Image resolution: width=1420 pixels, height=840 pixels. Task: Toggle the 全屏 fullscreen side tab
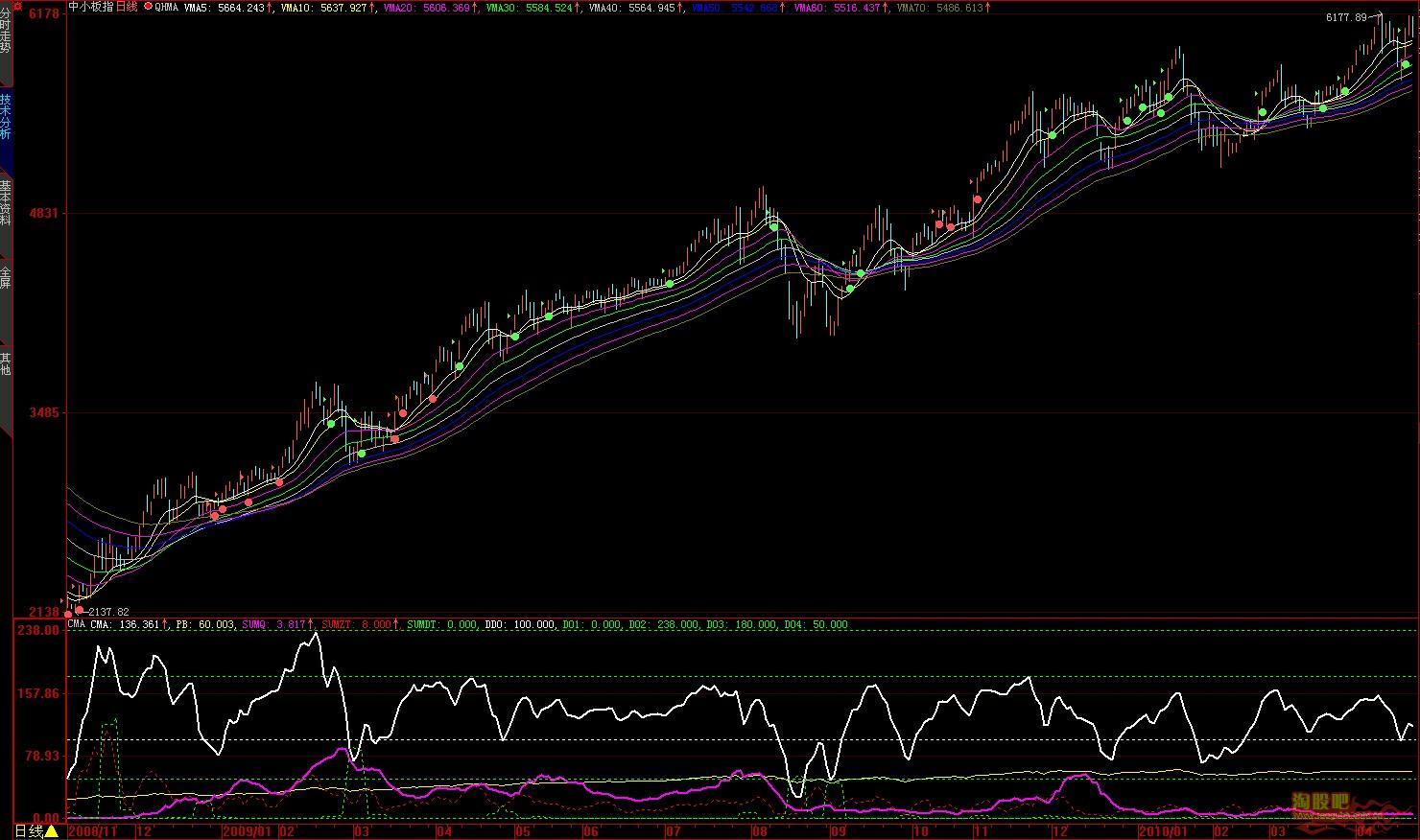[x=6, y=278]
